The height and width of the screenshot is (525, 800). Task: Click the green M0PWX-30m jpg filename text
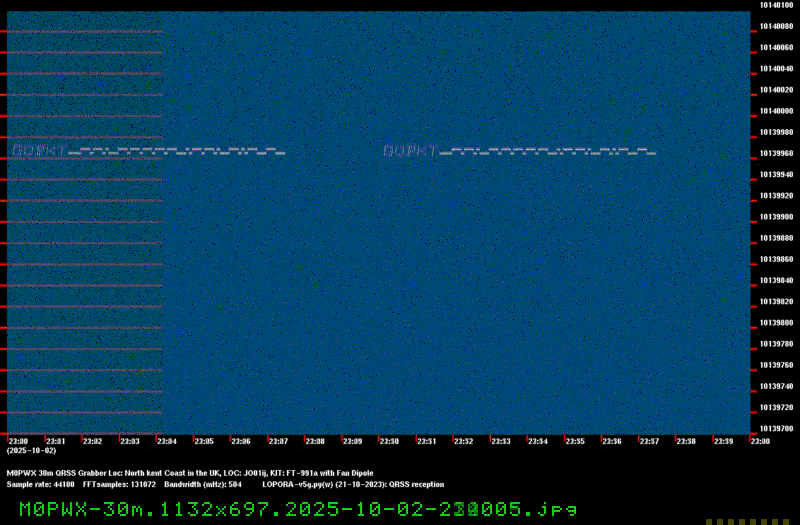(298, 508)
